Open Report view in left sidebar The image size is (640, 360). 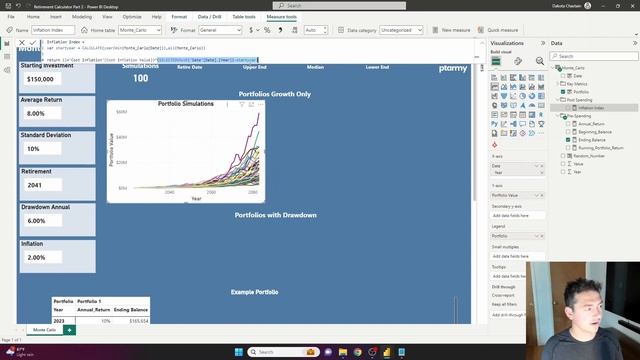coord(7,43)
